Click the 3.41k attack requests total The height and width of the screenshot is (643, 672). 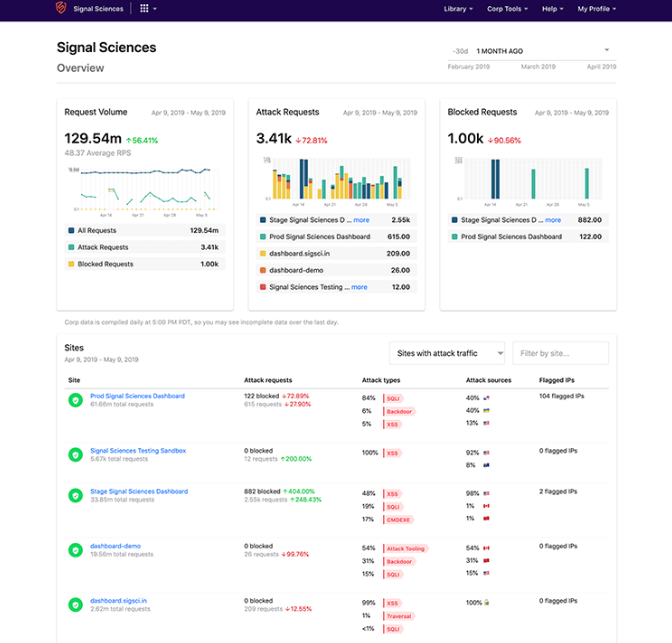[x=274, y=138]
